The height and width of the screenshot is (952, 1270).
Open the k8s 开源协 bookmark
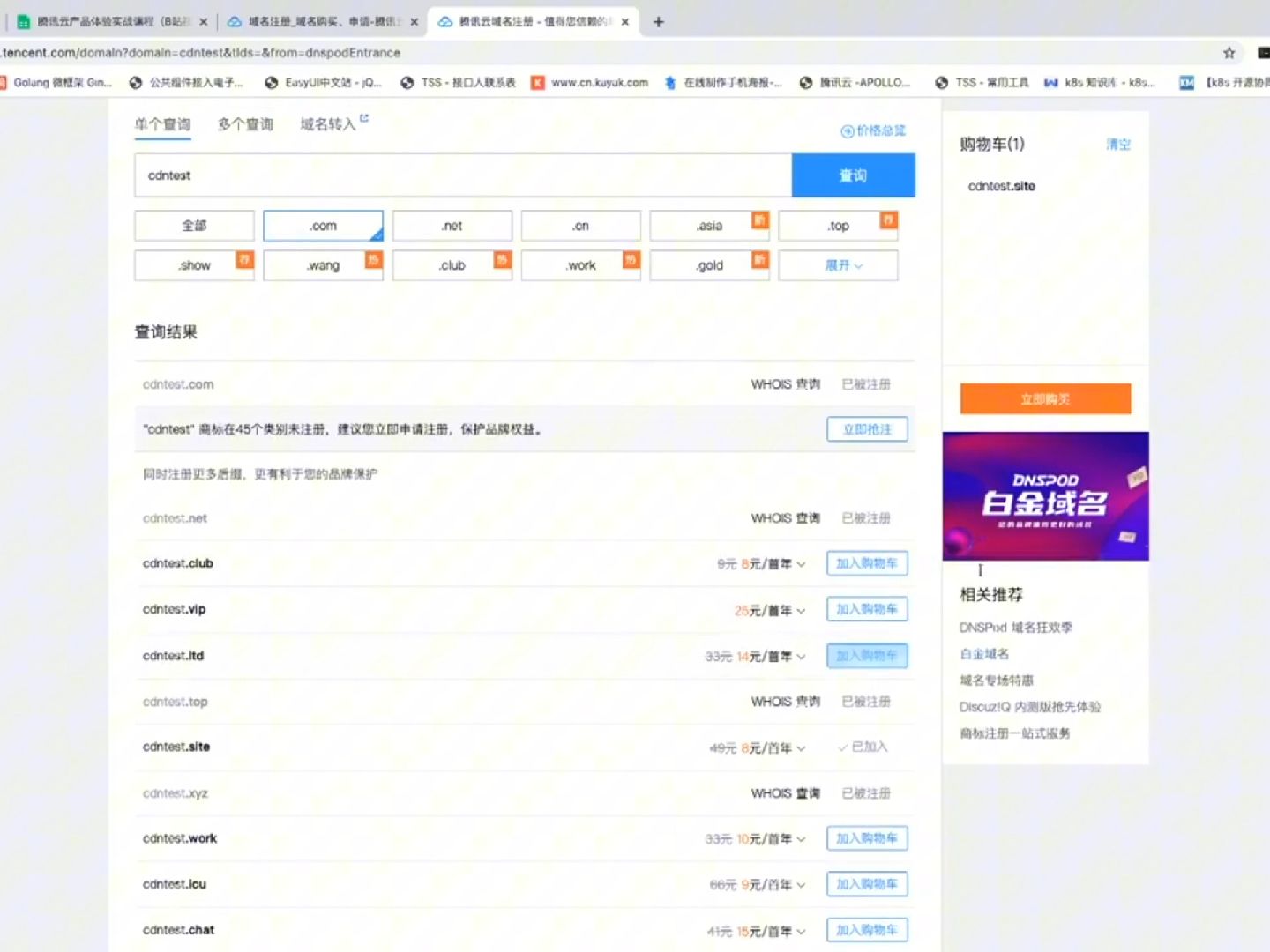coord(1224,83)
